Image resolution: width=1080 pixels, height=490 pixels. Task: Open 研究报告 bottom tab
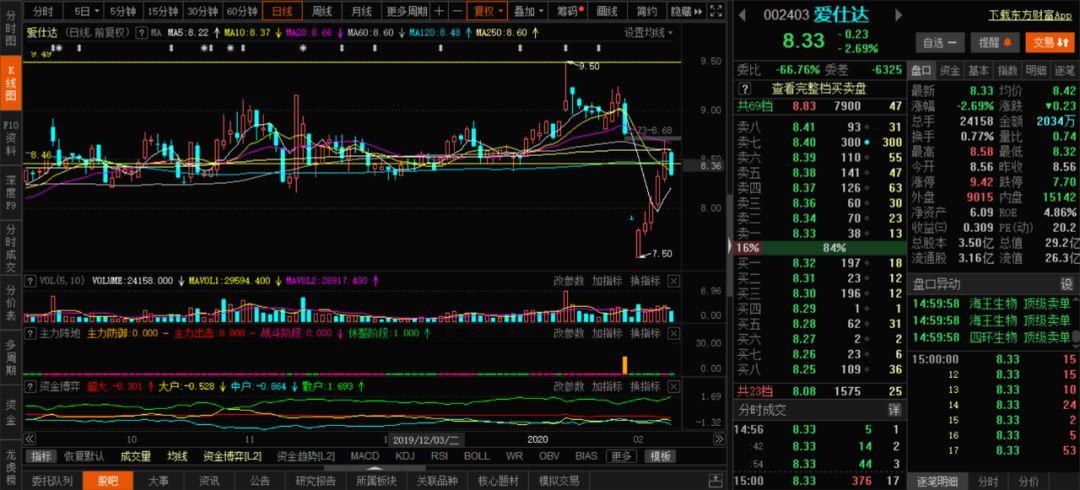(x=315, y=481)
